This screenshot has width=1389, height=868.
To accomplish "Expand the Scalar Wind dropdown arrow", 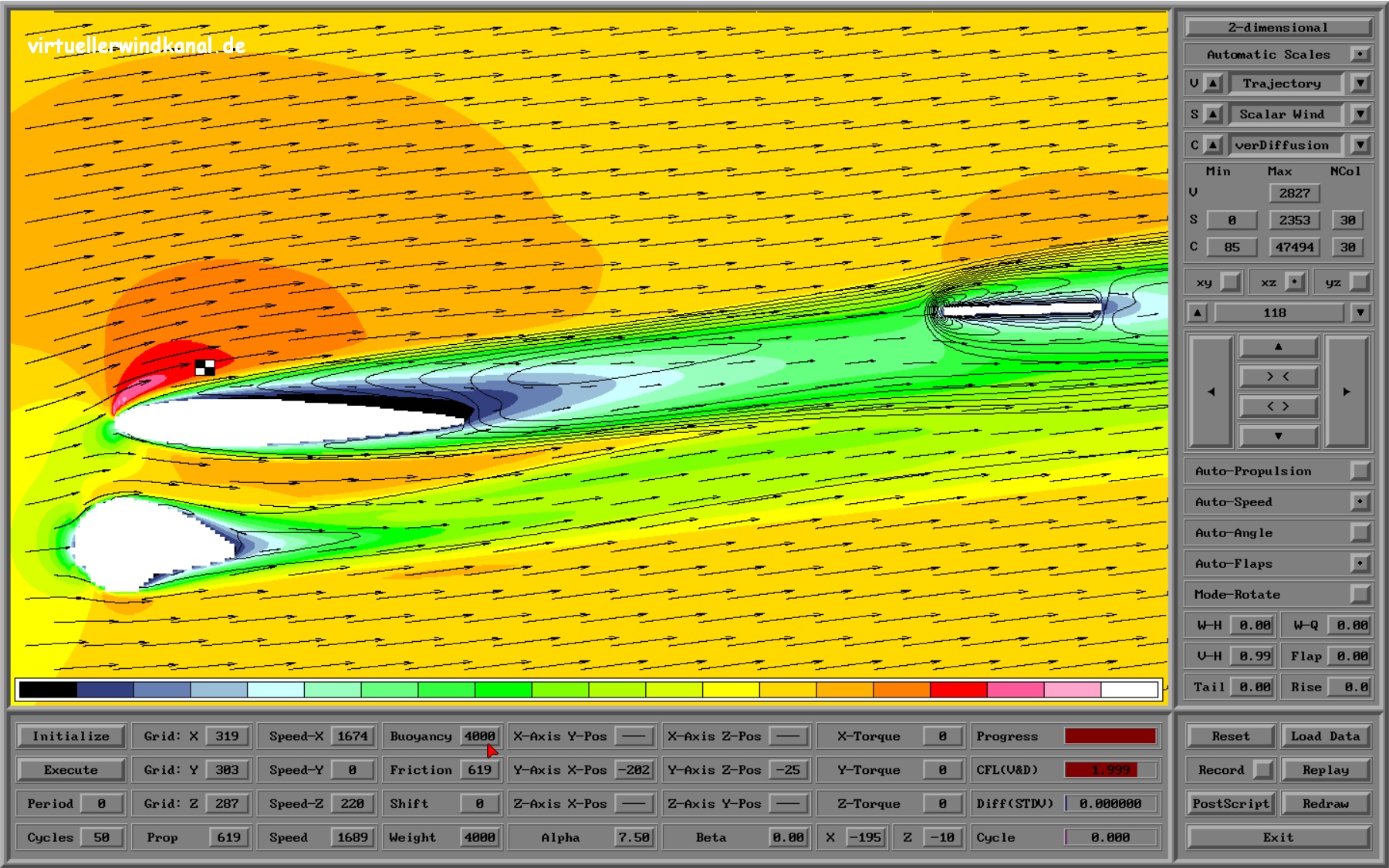I will pos(1360,114).
